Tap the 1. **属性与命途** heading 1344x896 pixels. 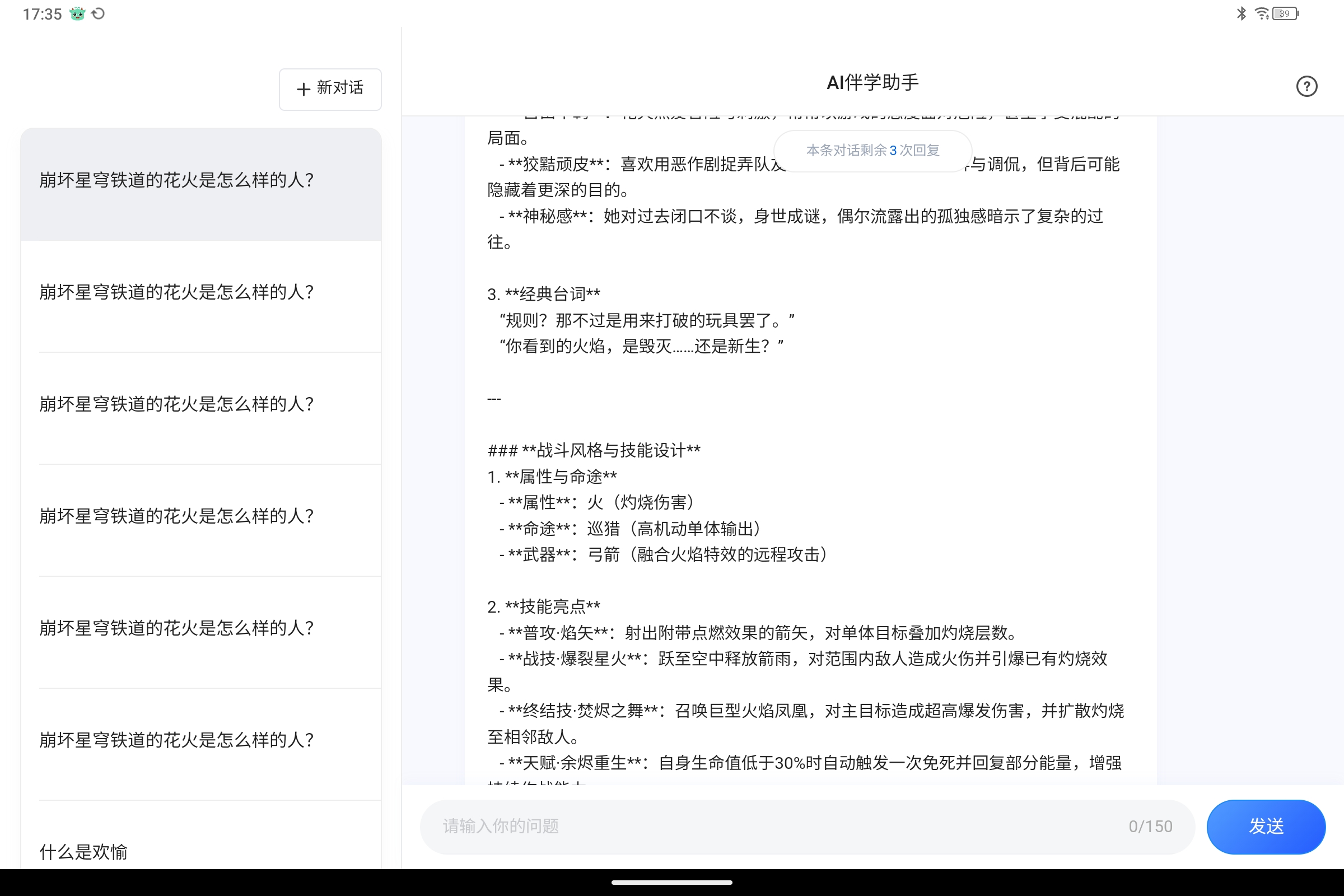(x=552, y=477)
